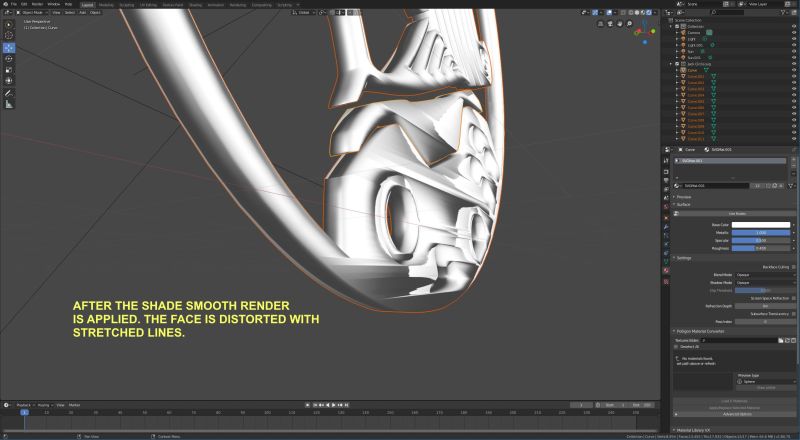
Task: Open the Render menu in top bar
Action: pyautogui.click(x=37, y=4)
